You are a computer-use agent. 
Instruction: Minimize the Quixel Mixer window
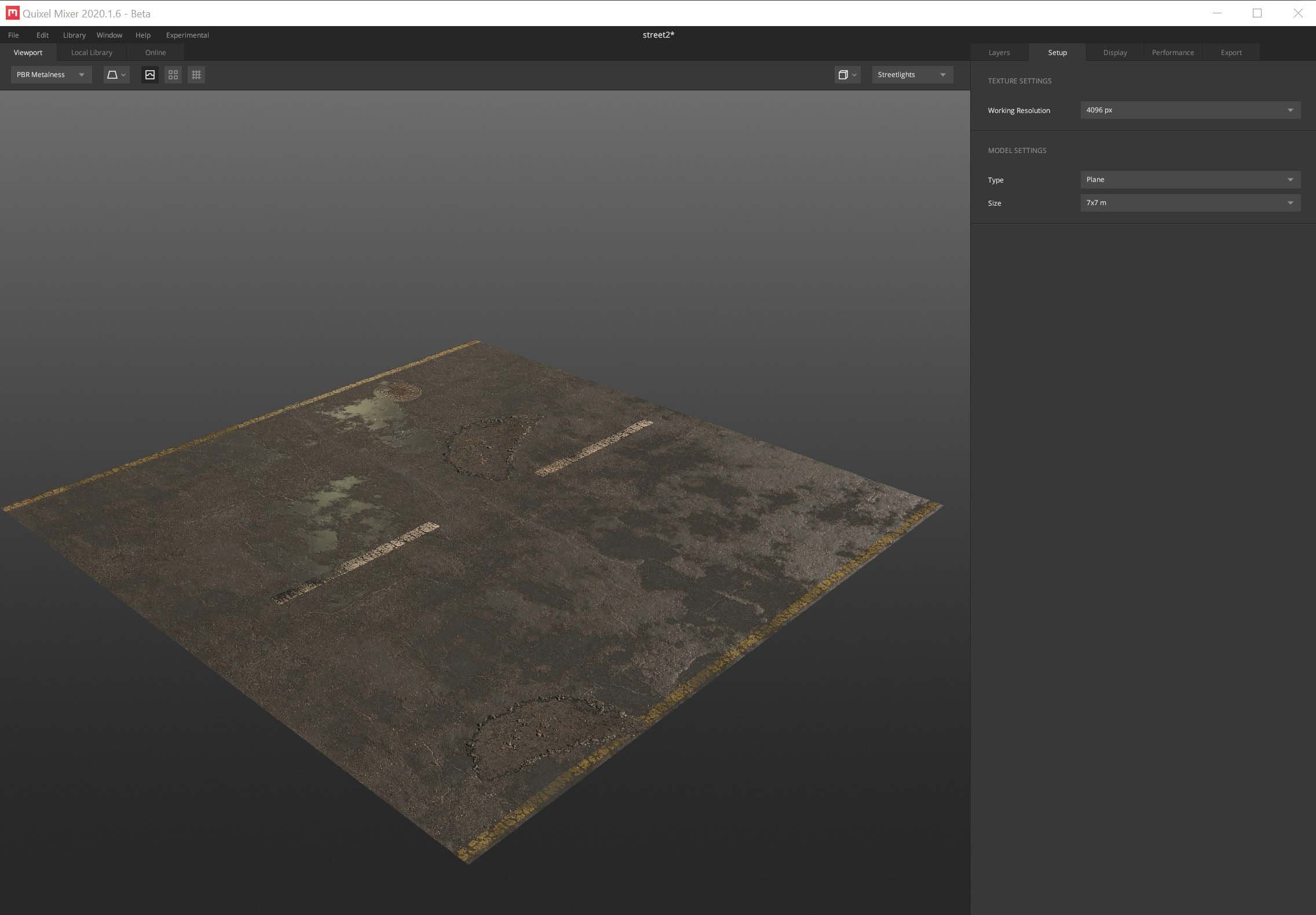coord(1217,13)
